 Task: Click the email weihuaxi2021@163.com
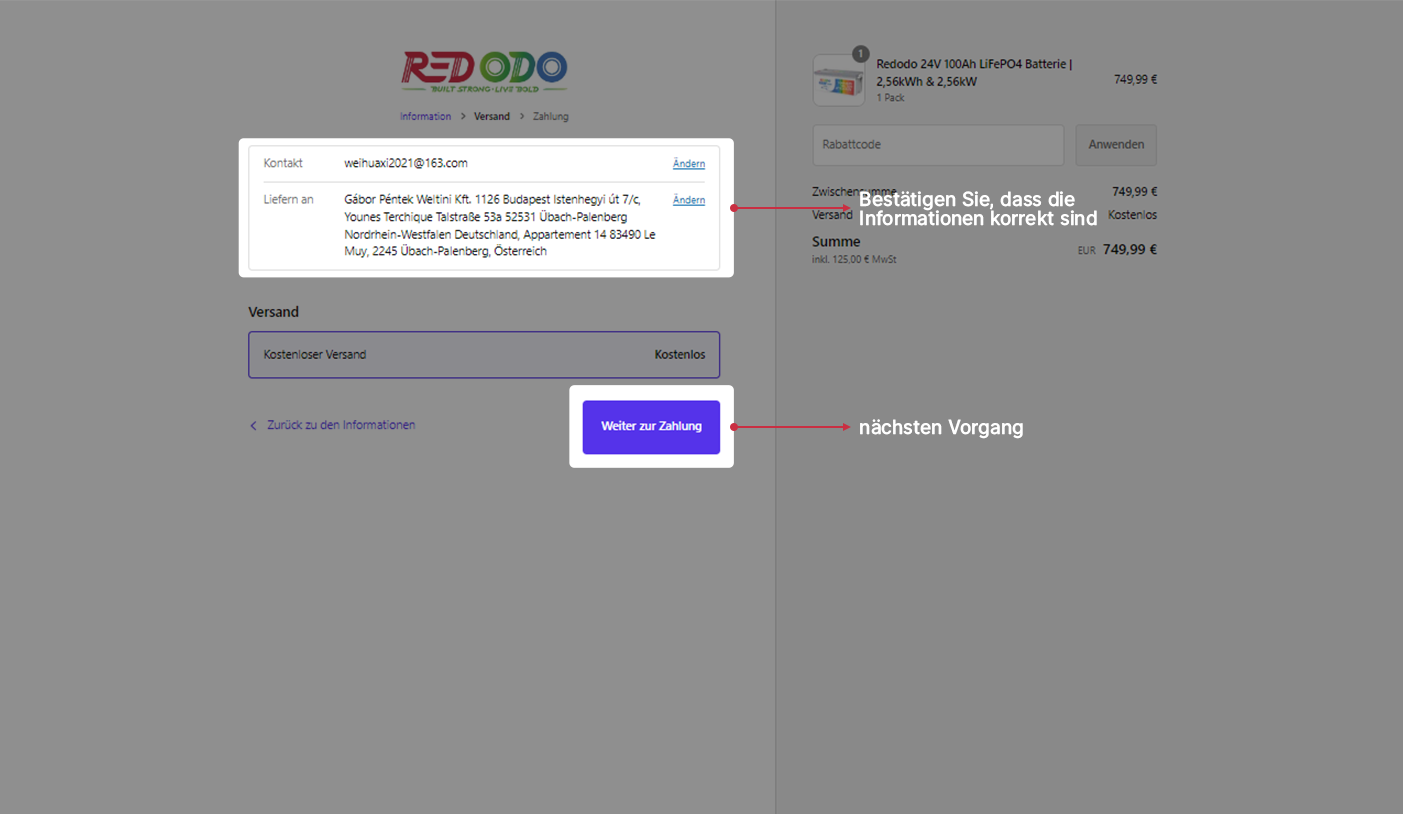click(x=406, y=163)
